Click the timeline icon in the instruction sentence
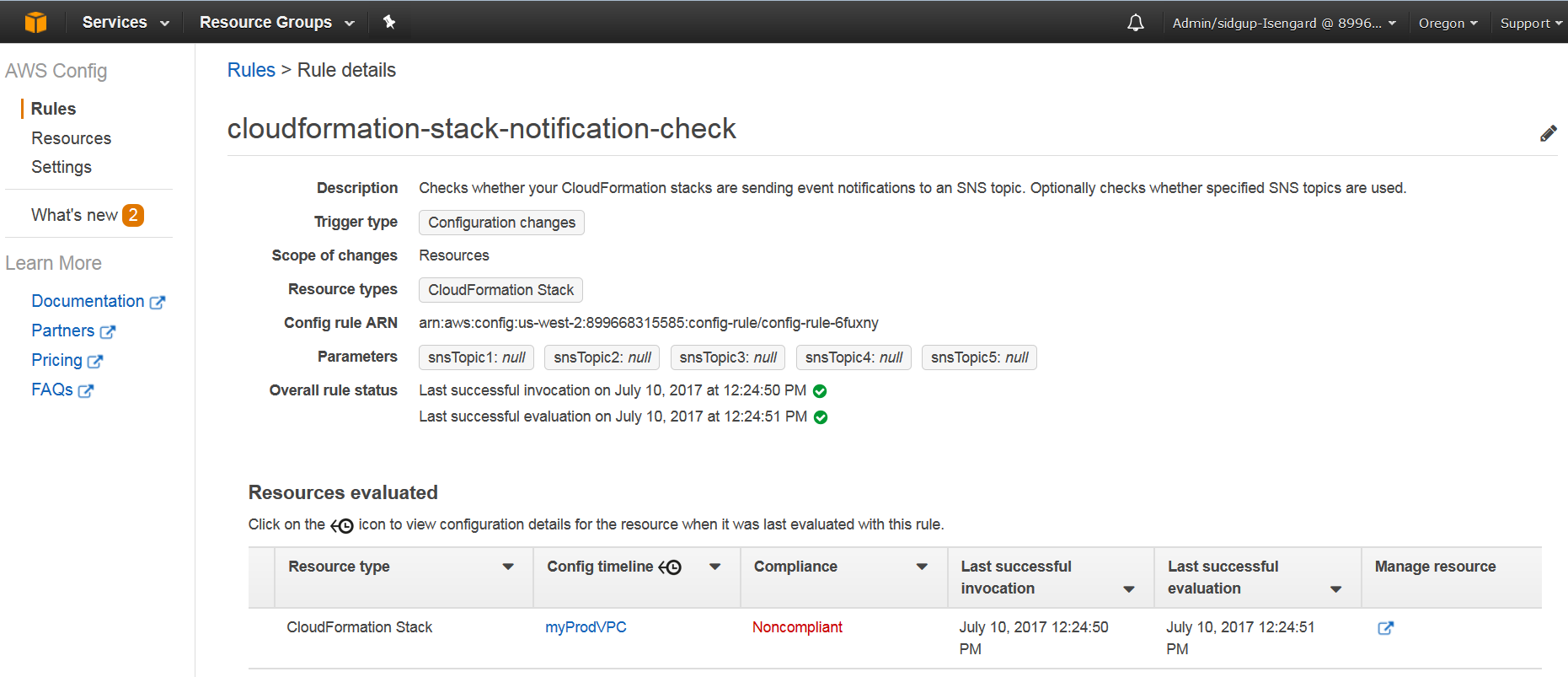The image size is (1568, 677). click(x=342, y=525)
